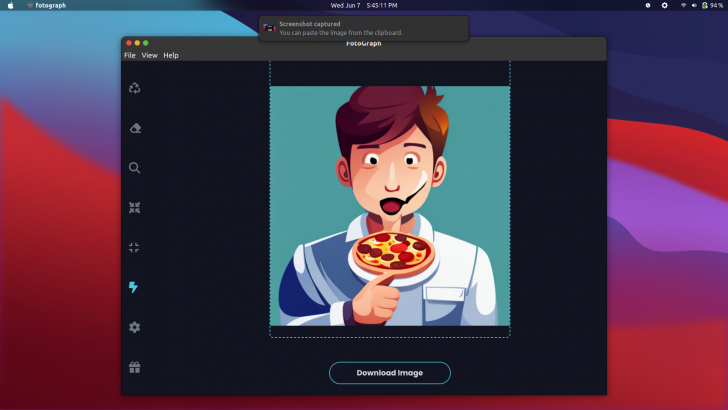Open the View menu
Image resolution: width=728 pixels, height=410 pixels.
coord(150,55)
